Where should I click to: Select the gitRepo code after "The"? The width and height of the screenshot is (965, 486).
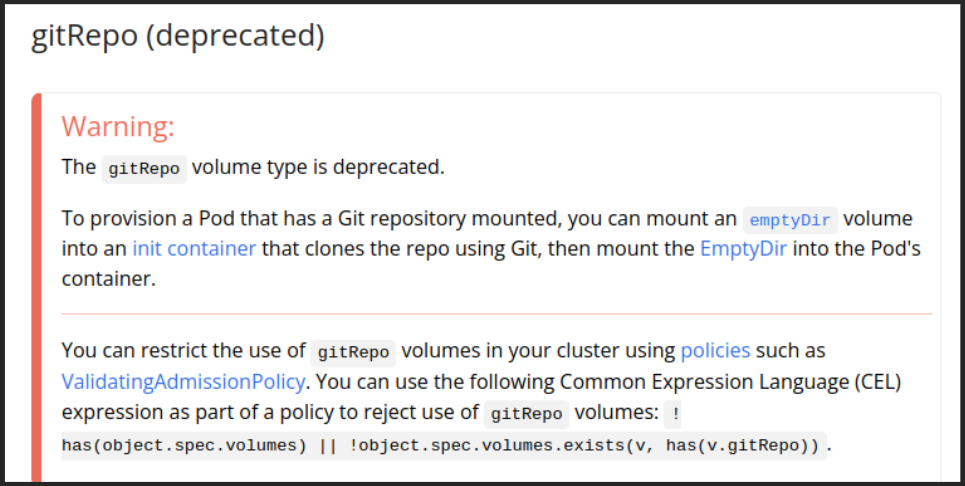(x=144, y=169)
